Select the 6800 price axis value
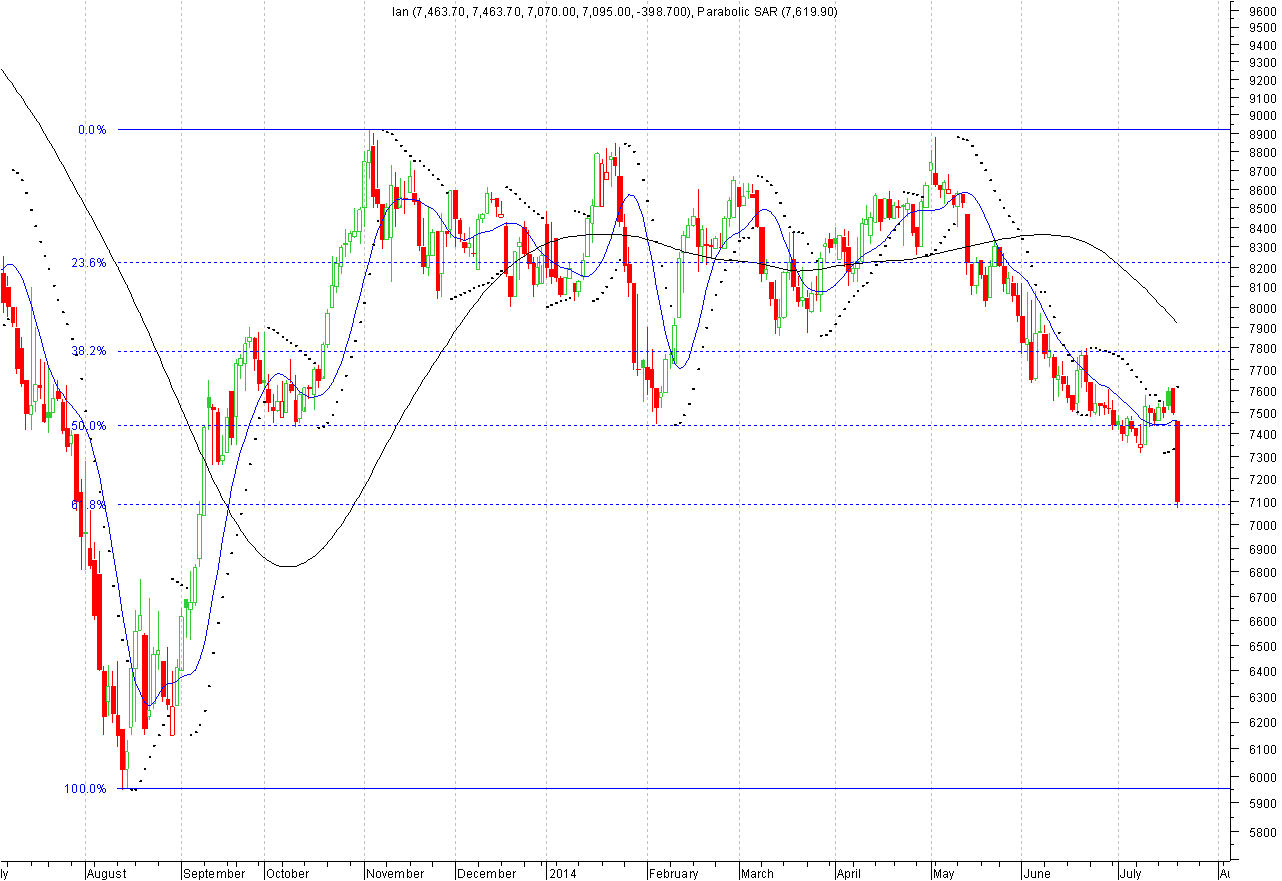 [1262, 573]
